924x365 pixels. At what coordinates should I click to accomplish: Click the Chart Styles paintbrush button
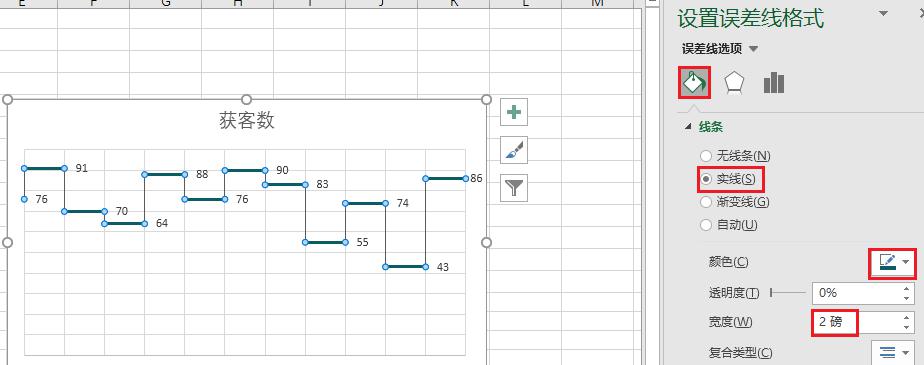click(x=514, y=150)
